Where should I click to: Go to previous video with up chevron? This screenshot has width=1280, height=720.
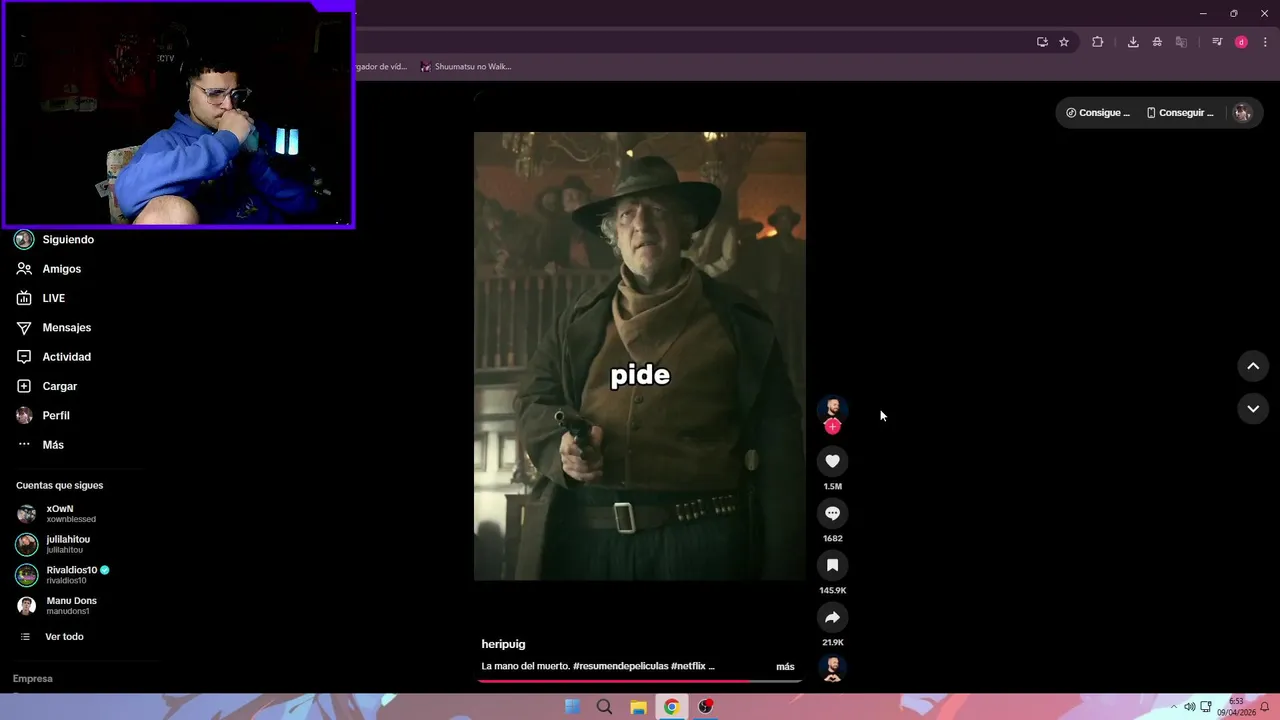point(1253,366)
